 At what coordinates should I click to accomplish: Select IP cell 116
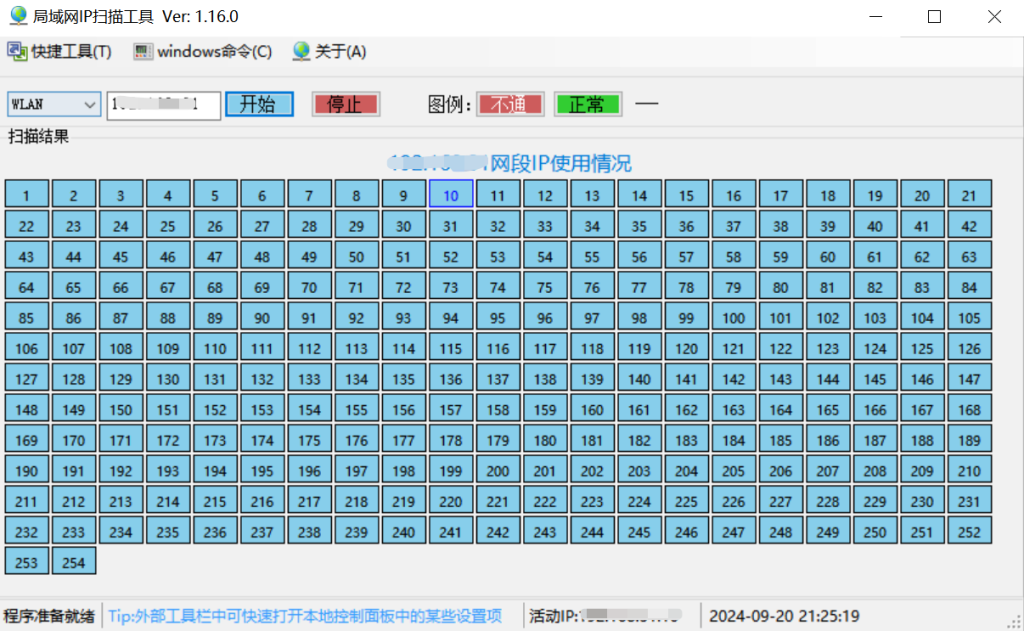[498, 348]
